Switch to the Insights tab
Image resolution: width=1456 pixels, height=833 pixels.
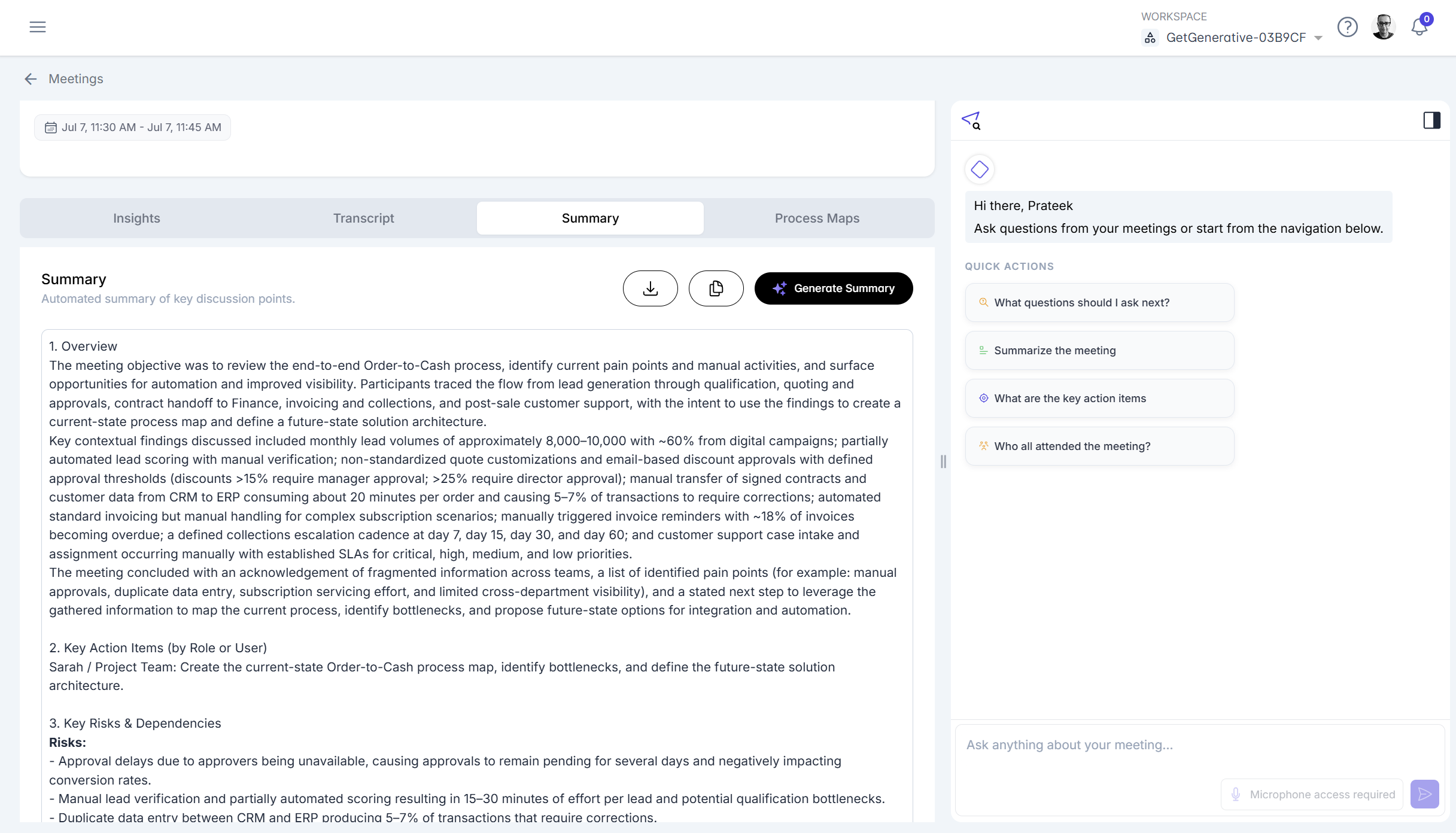(x=136, y=218)
